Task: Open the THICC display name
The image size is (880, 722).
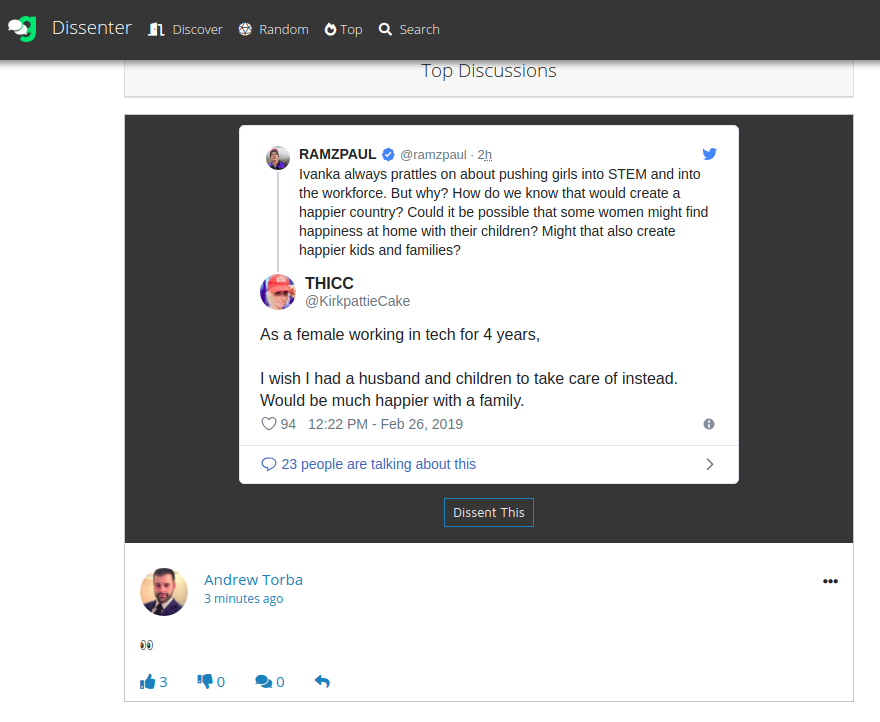Action: click(x=329, y=283)
